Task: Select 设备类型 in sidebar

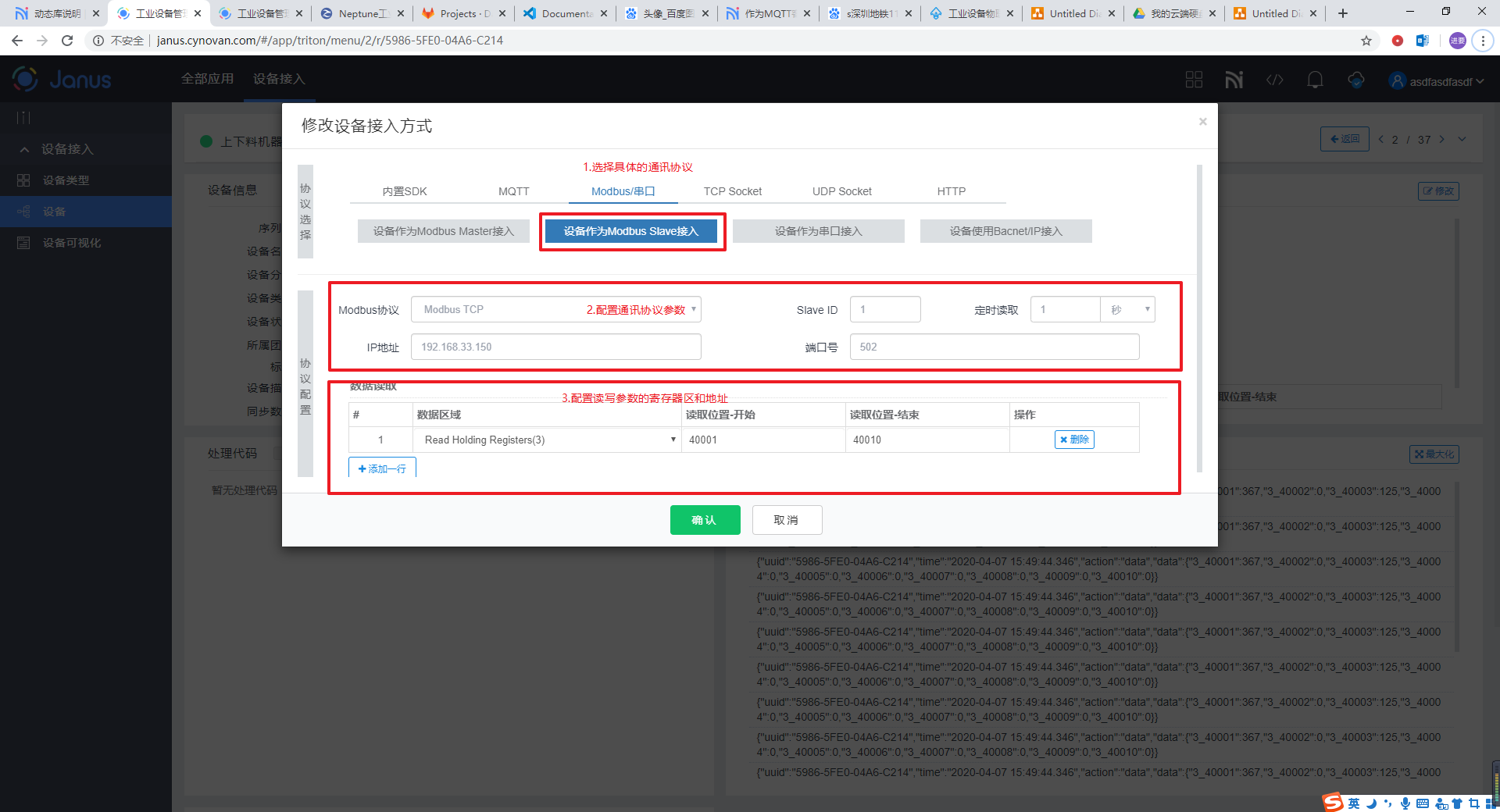Action: (x=86, y=180)
